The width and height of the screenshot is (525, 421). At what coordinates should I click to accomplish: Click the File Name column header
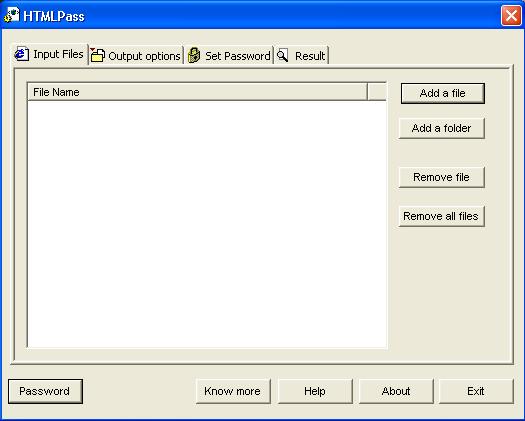click(x=198, y=92)
